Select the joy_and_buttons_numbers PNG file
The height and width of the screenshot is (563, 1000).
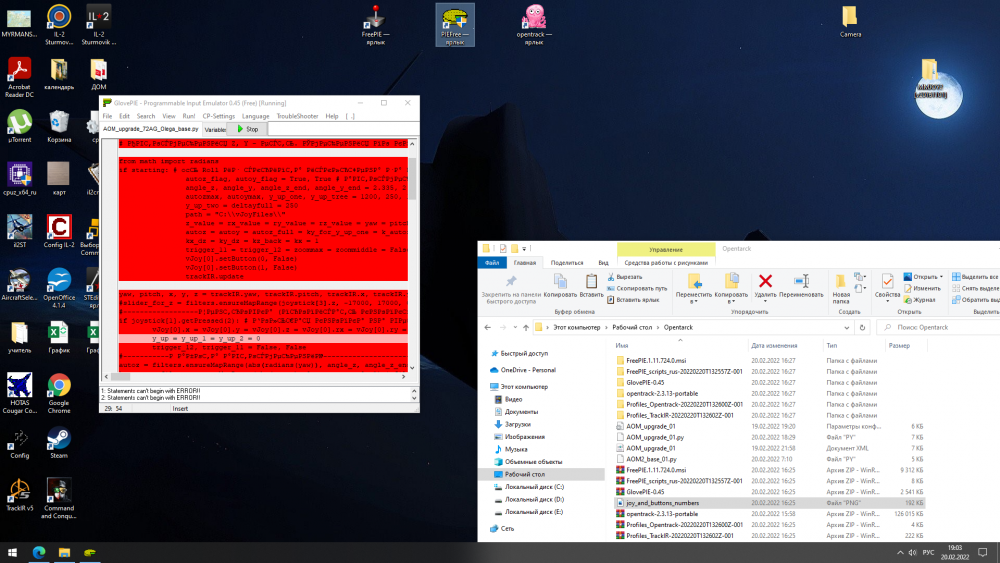coord(662,503)
